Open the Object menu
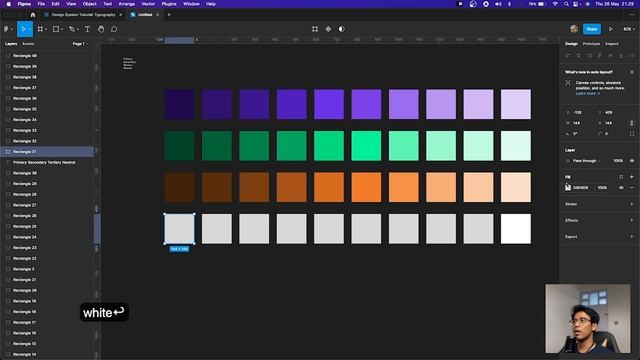The width and height of the screenshot is (640, 360). (89, 4)
